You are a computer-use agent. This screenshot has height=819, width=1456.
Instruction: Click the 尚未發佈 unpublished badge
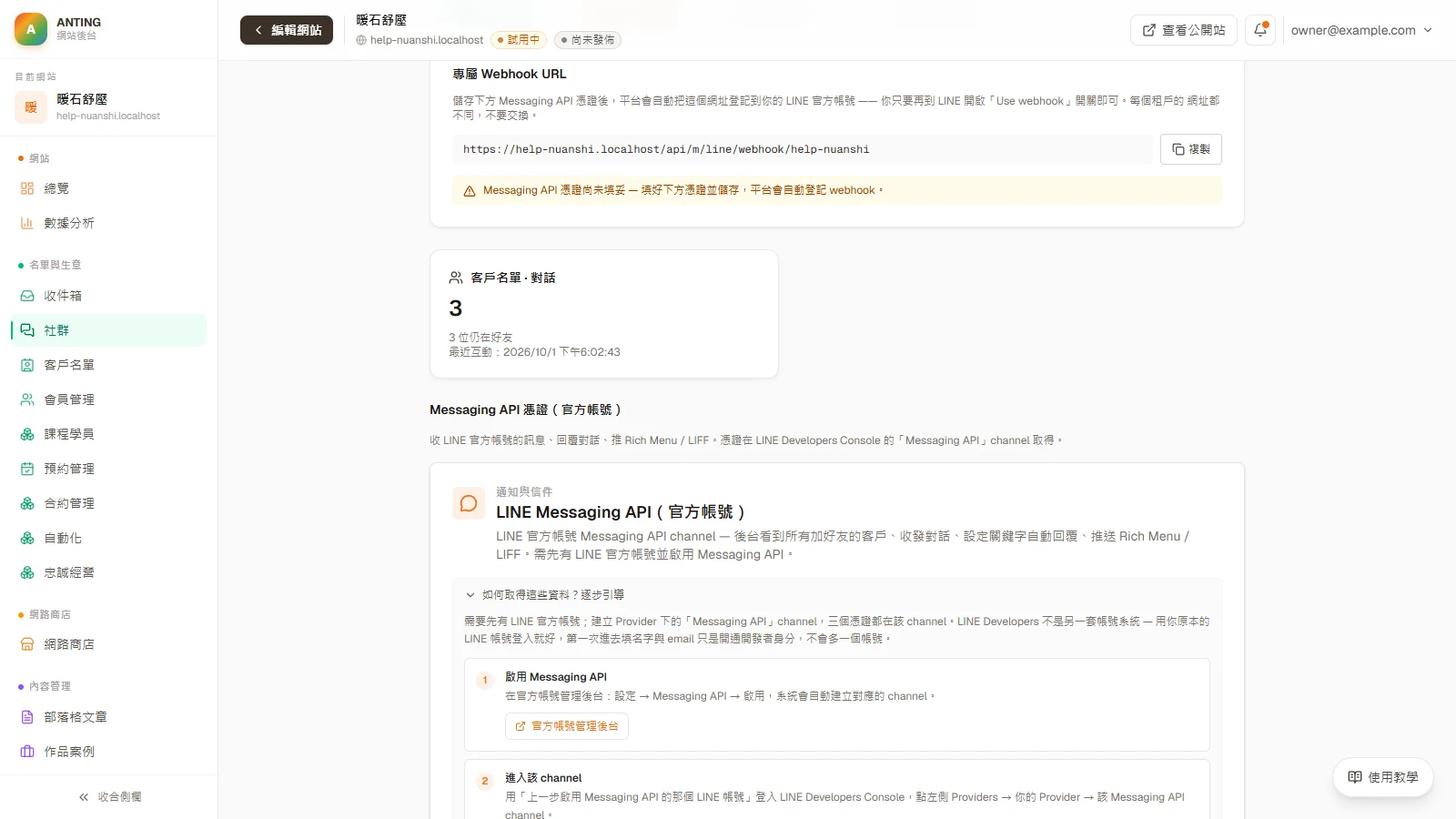tap(588, 40)
